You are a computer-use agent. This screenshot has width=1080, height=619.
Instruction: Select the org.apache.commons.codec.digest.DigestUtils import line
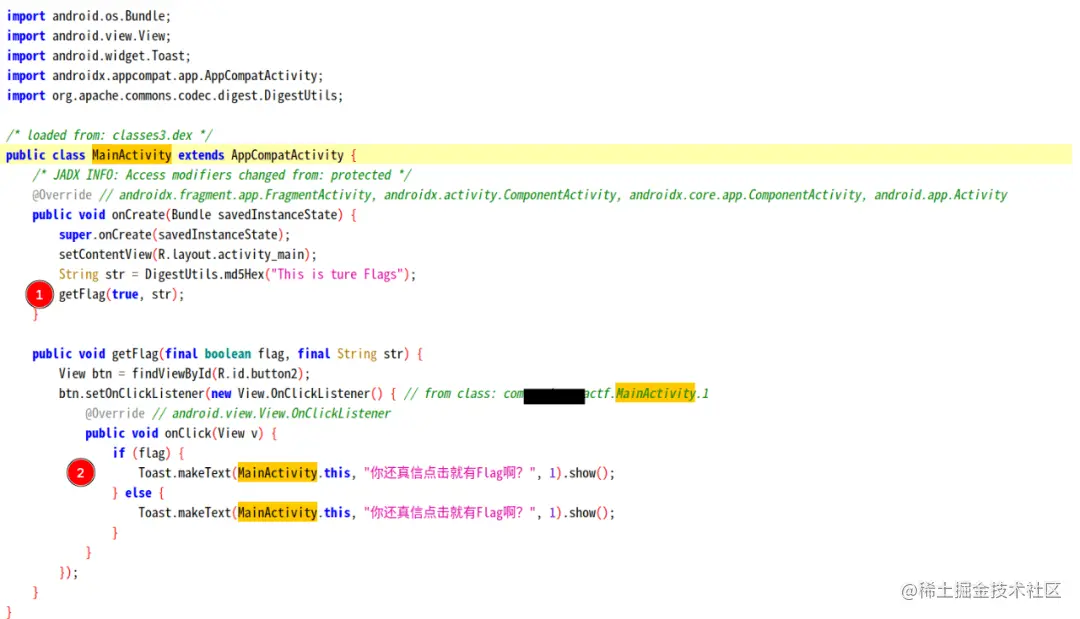click(x=174, y=96)
